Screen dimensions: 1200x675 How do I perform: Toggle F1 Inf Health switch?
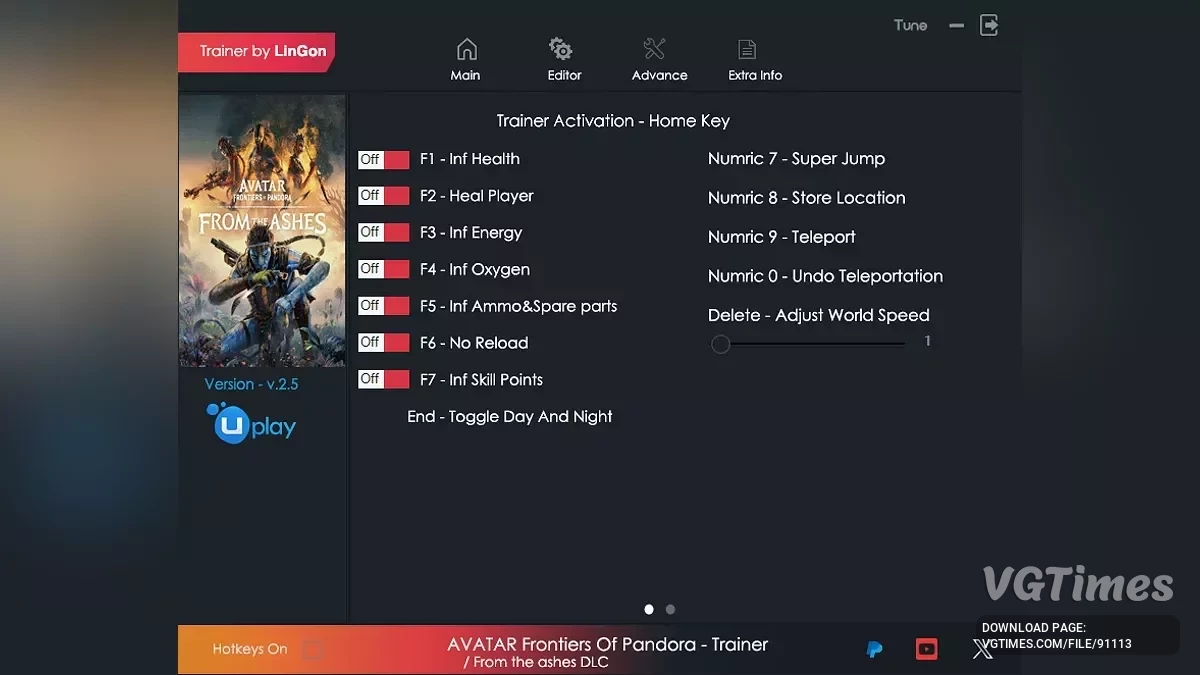(384, 159)
